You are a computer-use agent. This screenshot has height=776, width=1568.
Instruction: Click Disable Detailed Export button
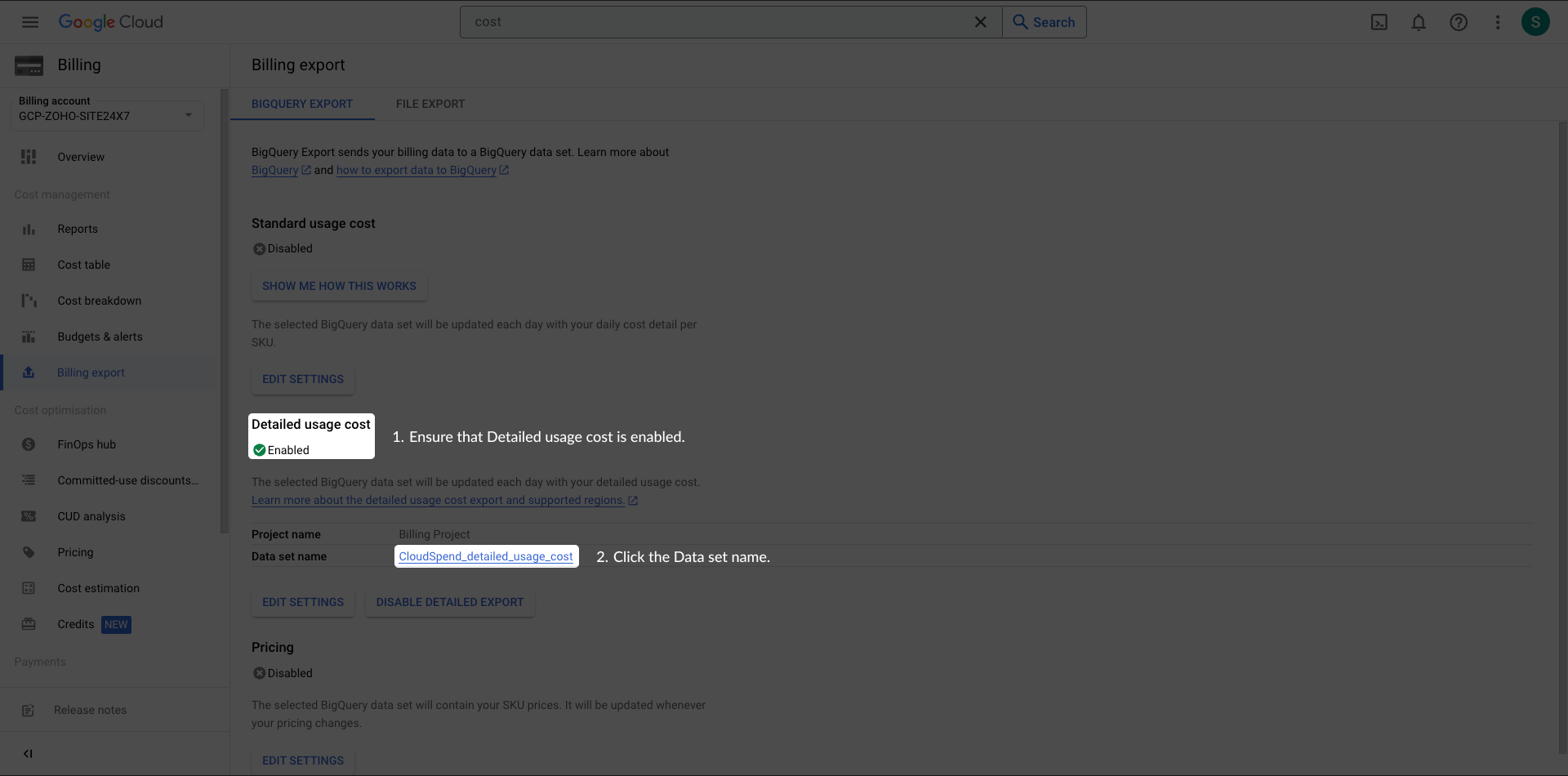pos(450,602)
